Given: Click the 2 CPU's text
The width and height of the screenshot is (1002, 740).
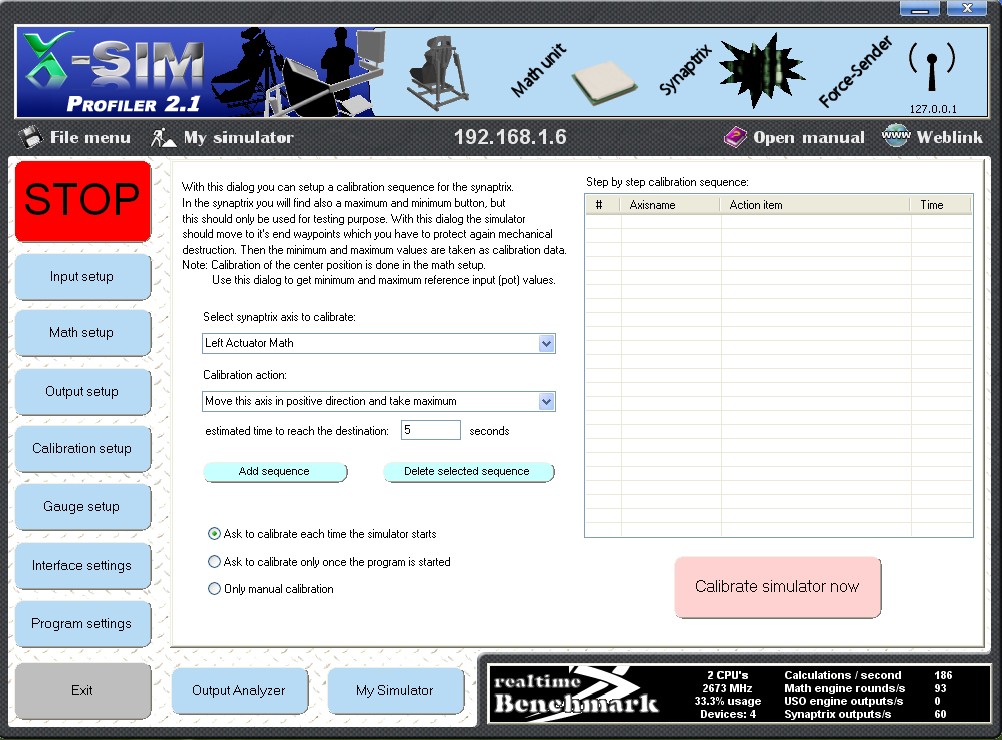Looking at the screenshot, I should point(728,675).
